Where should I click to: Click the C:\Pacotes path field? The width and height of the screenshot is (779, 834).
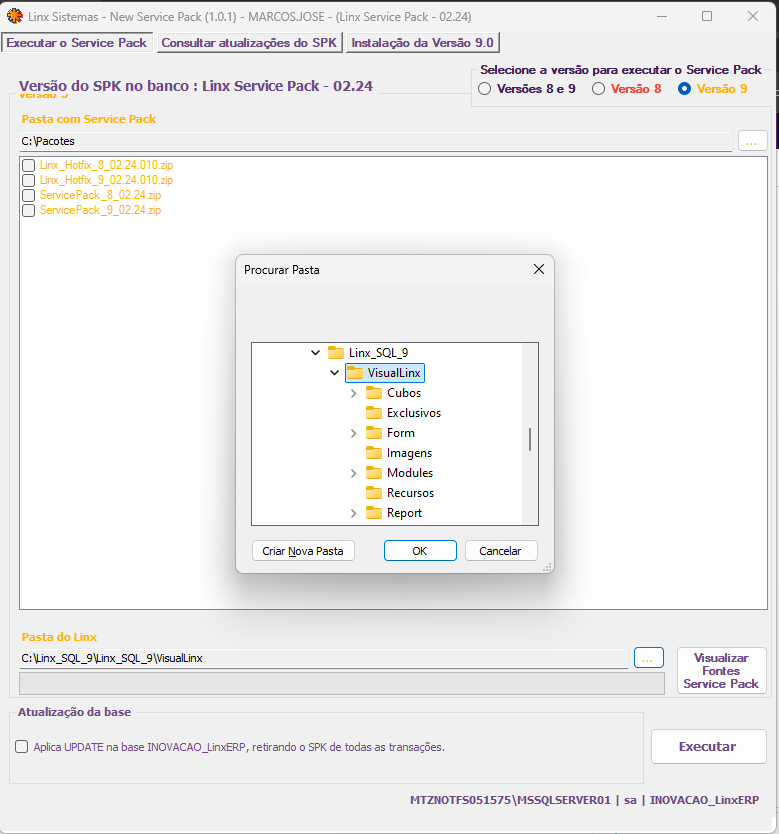pyautogui.click(x=375, y=141)
